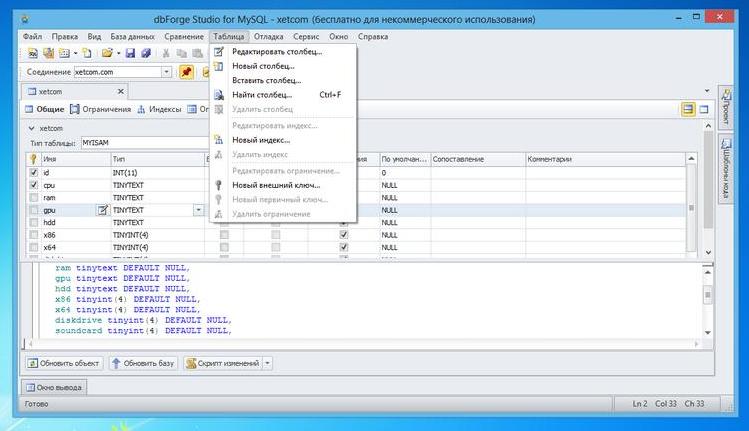Screen dimensions: 749x431
Task: Click the foreign key icon in menu
Action: tap(219, 185)
